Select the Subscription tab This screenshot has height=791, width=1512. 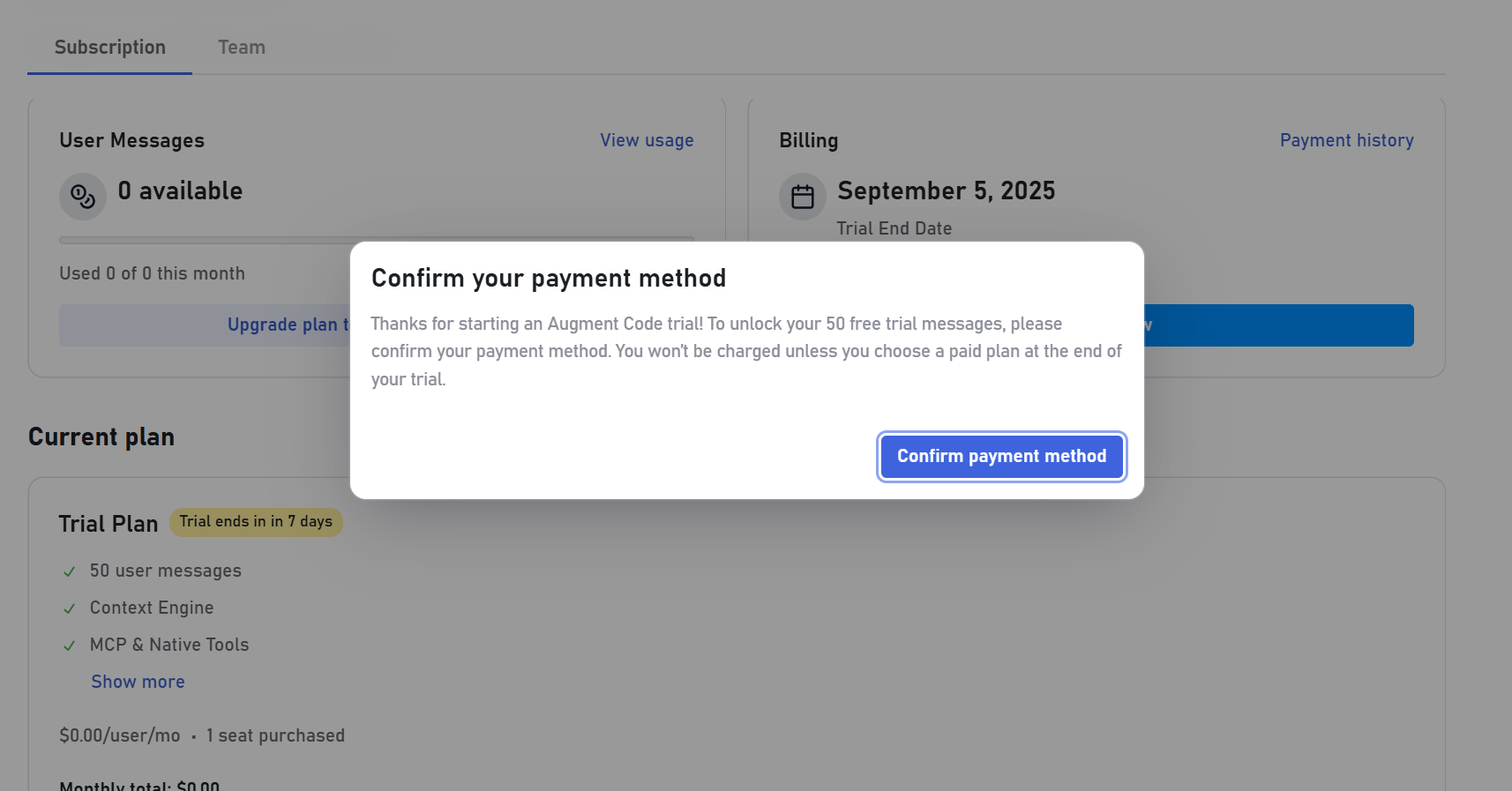(110, 48)
